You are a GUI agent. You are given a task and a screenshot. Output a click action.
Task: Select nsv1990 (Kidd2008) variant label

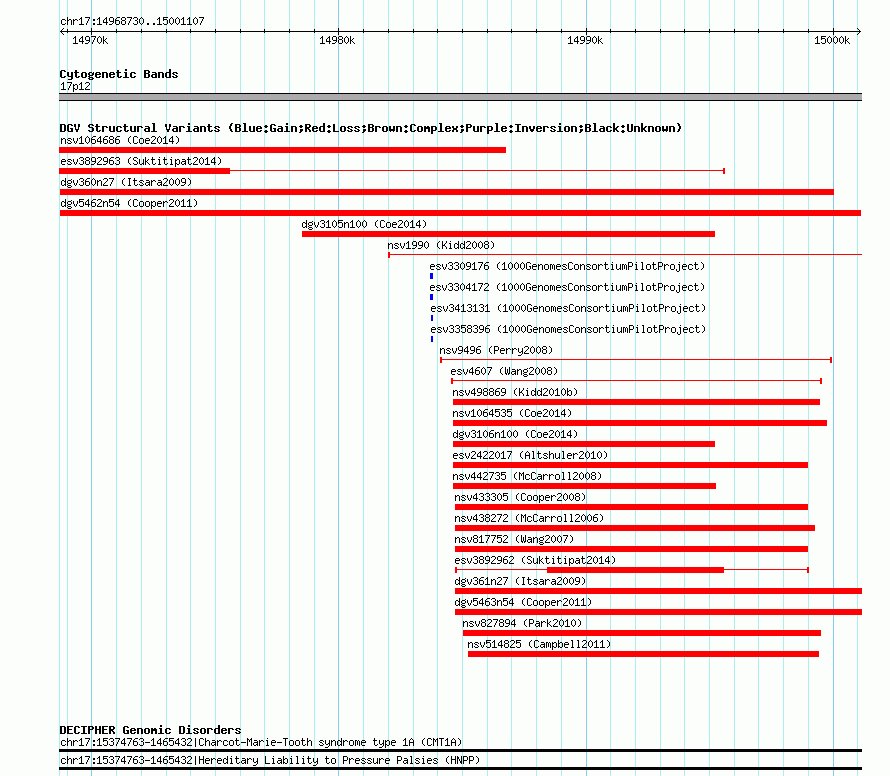441,245
